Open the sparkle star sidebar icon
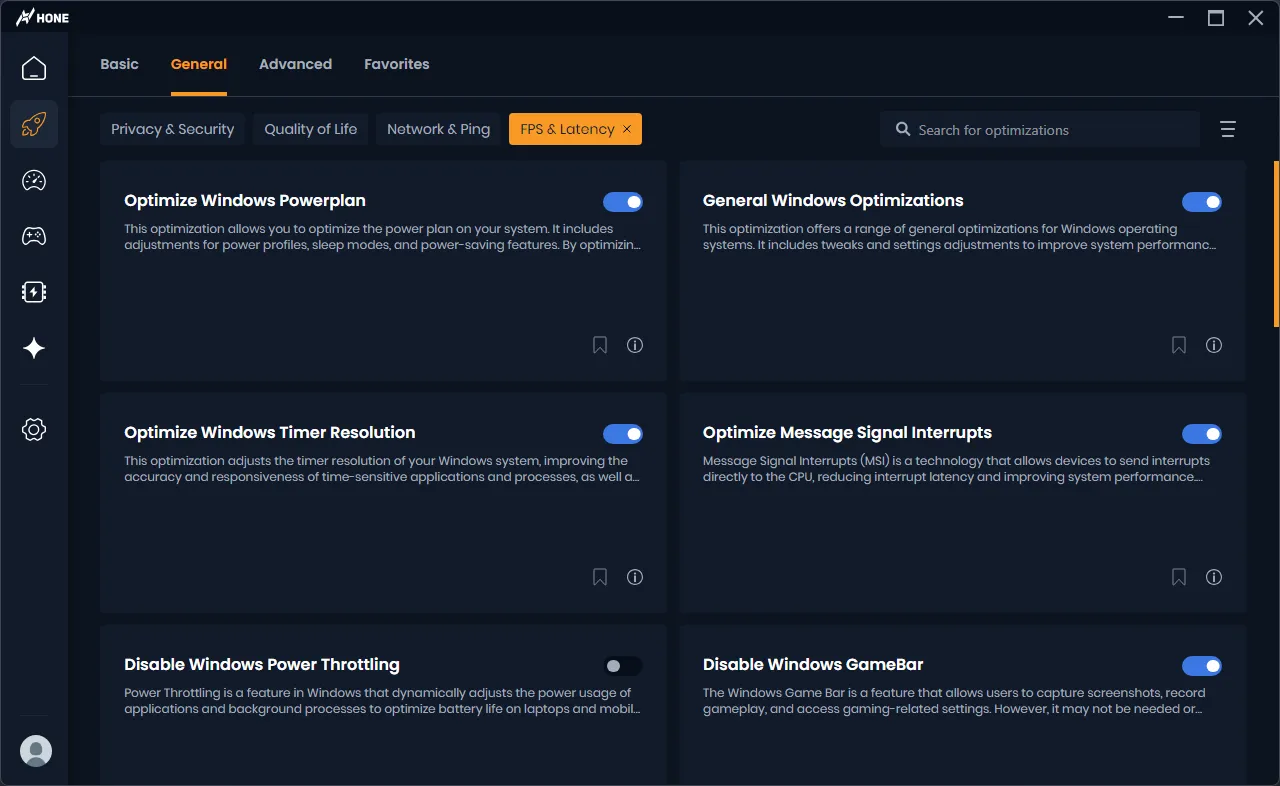1280x786 pixels. click(34, 348)
